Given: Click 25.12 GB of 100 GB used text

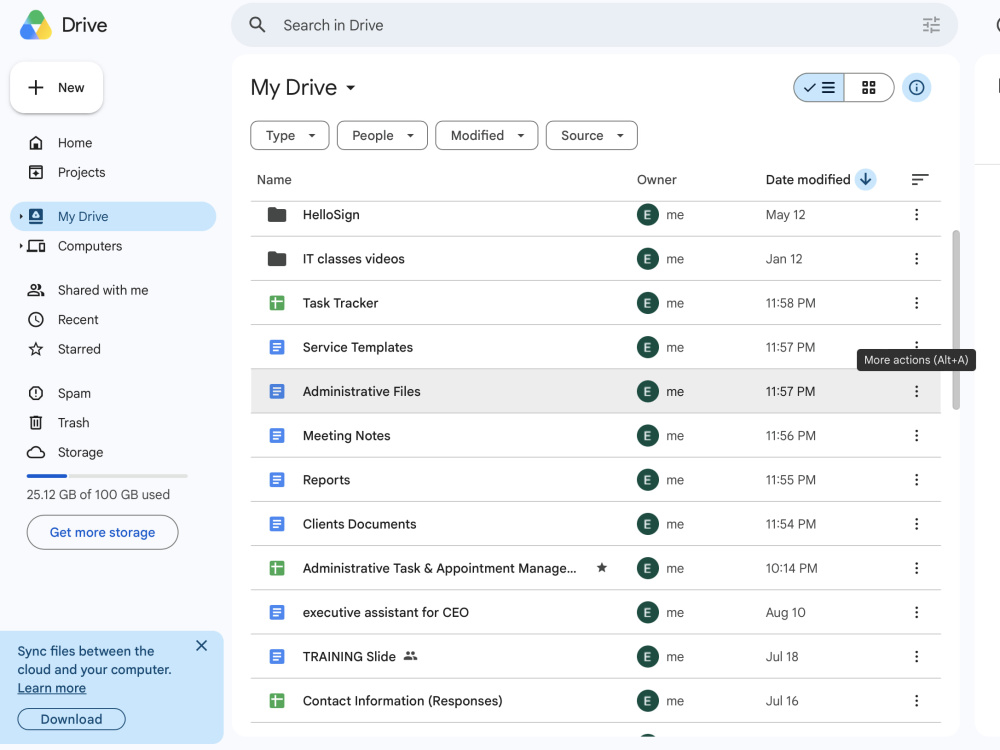Looking at the screenshot, I should (x=98, y=494).
